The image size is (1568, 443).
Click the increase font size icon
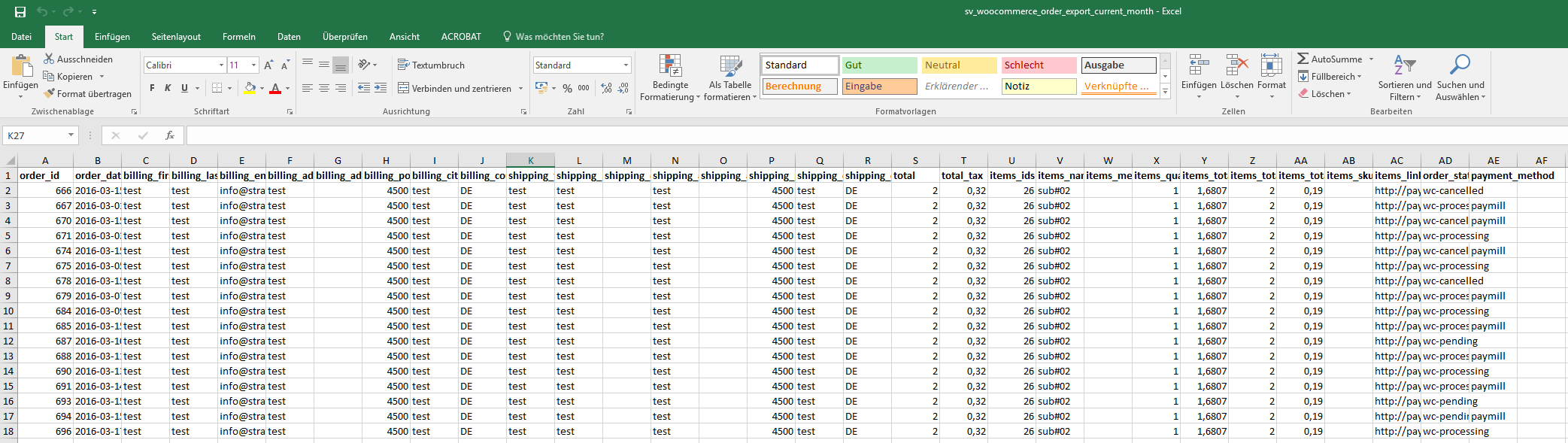[x=268, y=65]
